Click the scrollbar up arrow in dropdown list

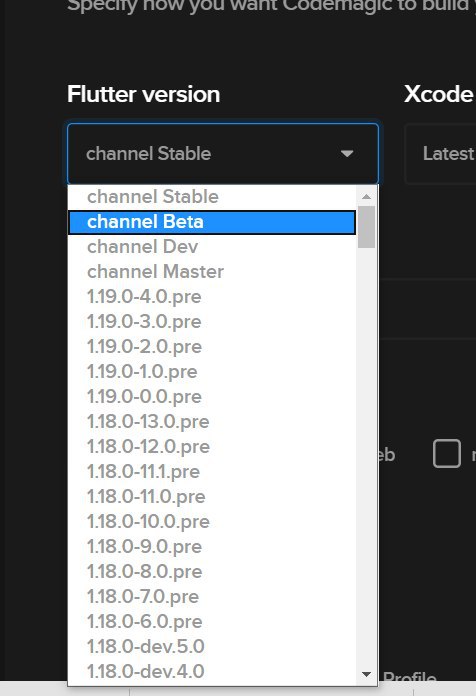366,196
